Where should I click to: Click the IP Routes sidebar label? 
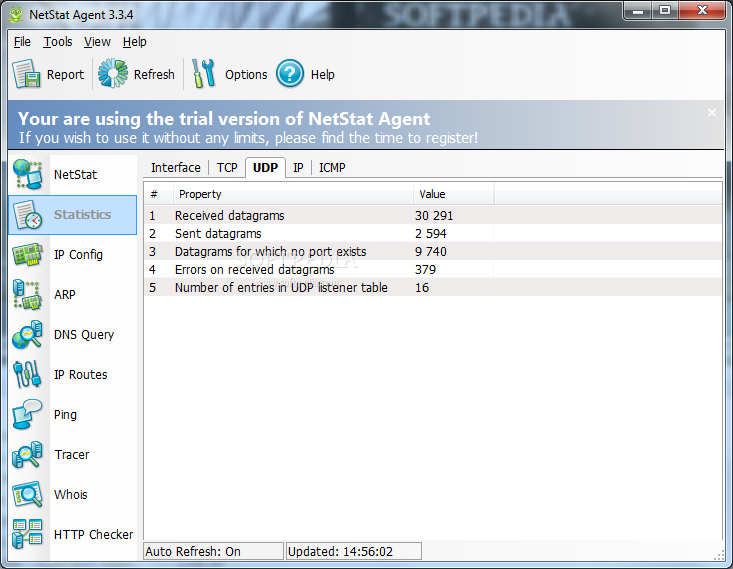[80, 375]
